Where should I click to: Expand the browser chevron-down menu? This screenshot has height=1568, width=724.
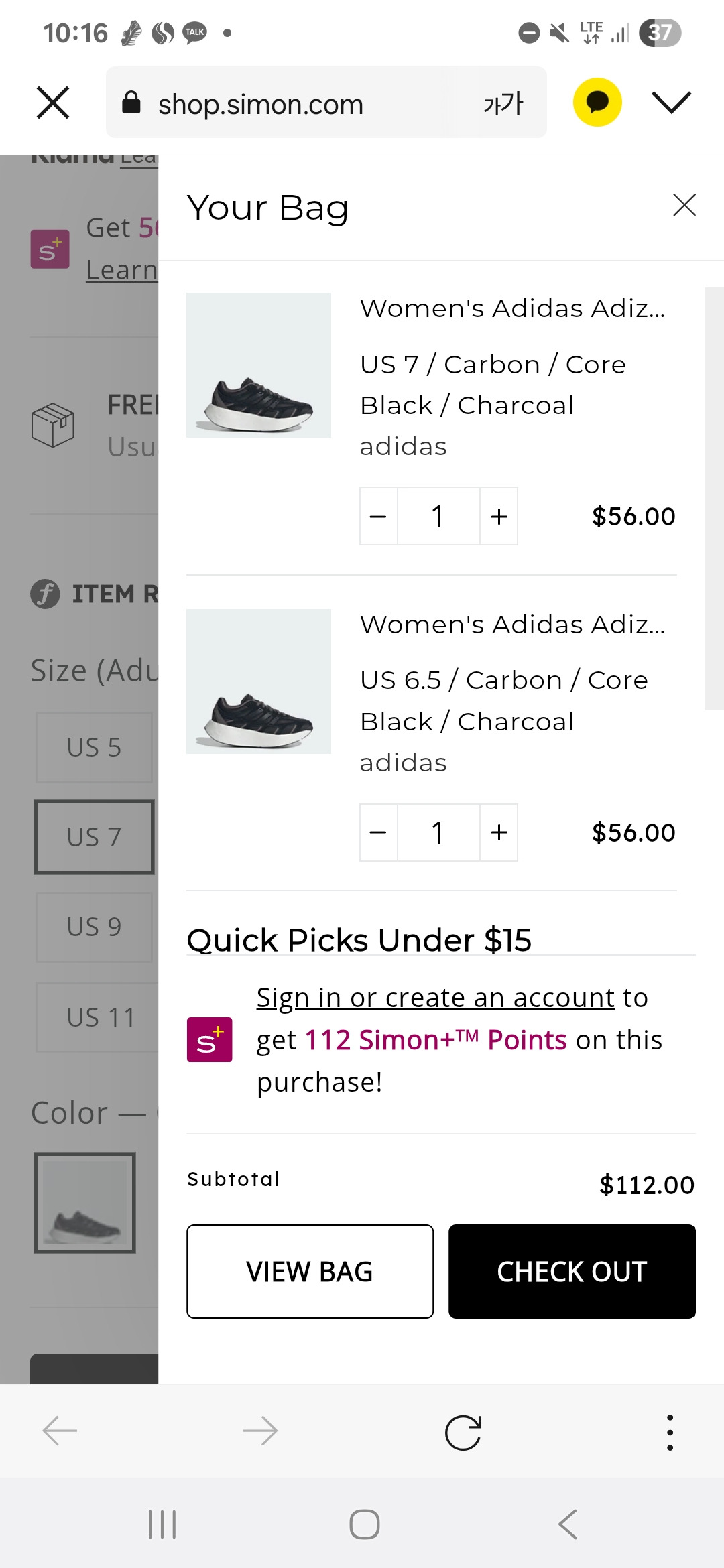click(671, 103)
